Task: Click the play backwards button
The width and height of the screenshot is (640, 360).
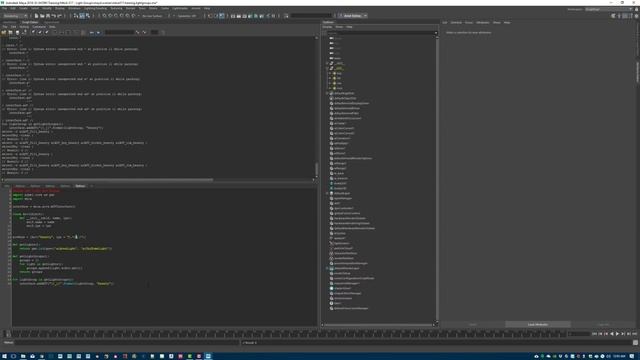Action: (x=611, y=334)
